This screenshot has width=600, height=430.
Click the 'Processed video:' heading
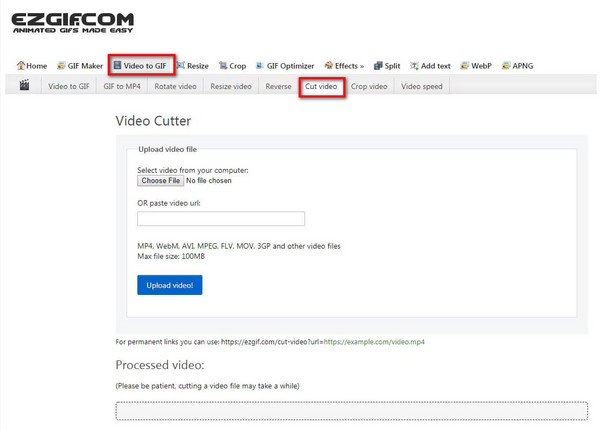[160, 365]
